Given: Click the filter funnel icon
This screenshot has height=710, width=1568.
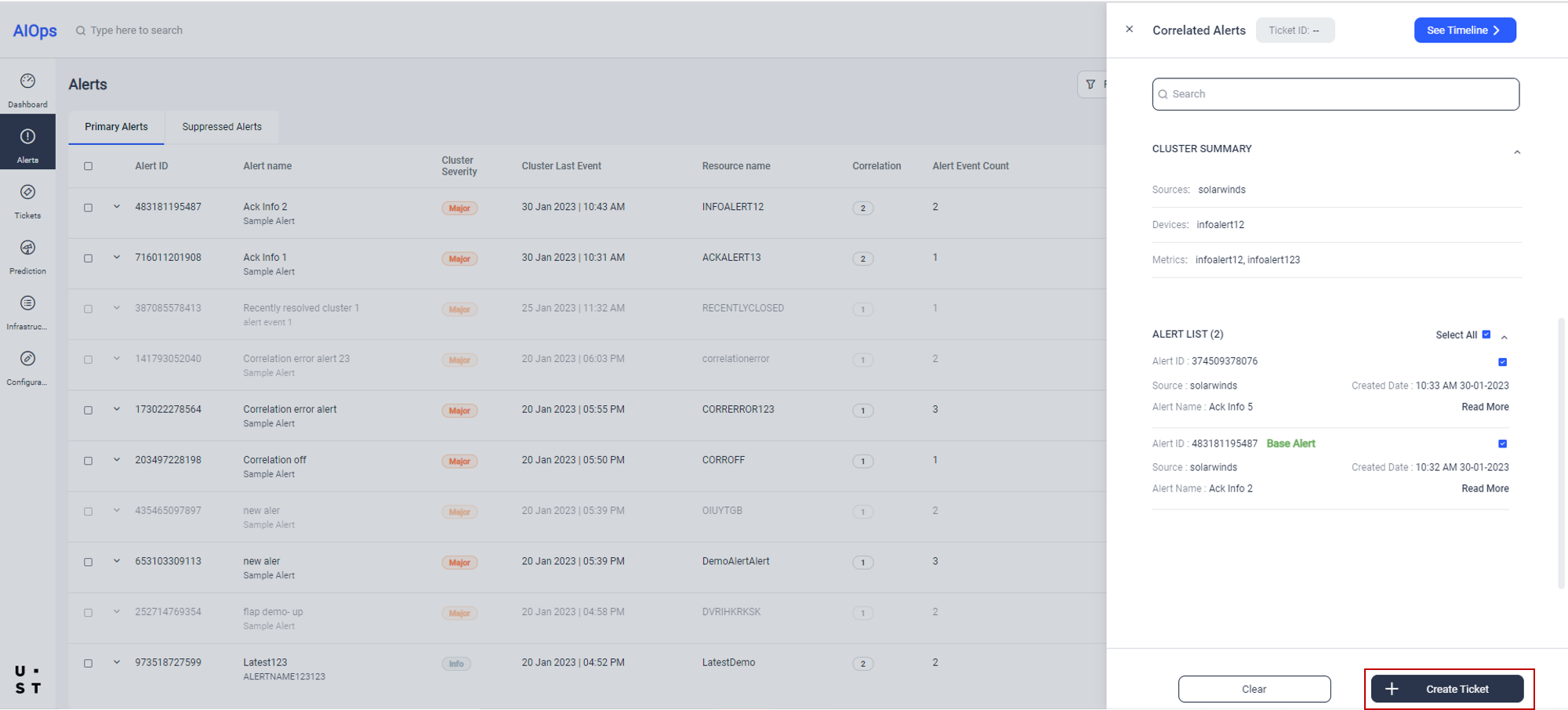Looking at the screenshot, I should tap(1091, 84).
